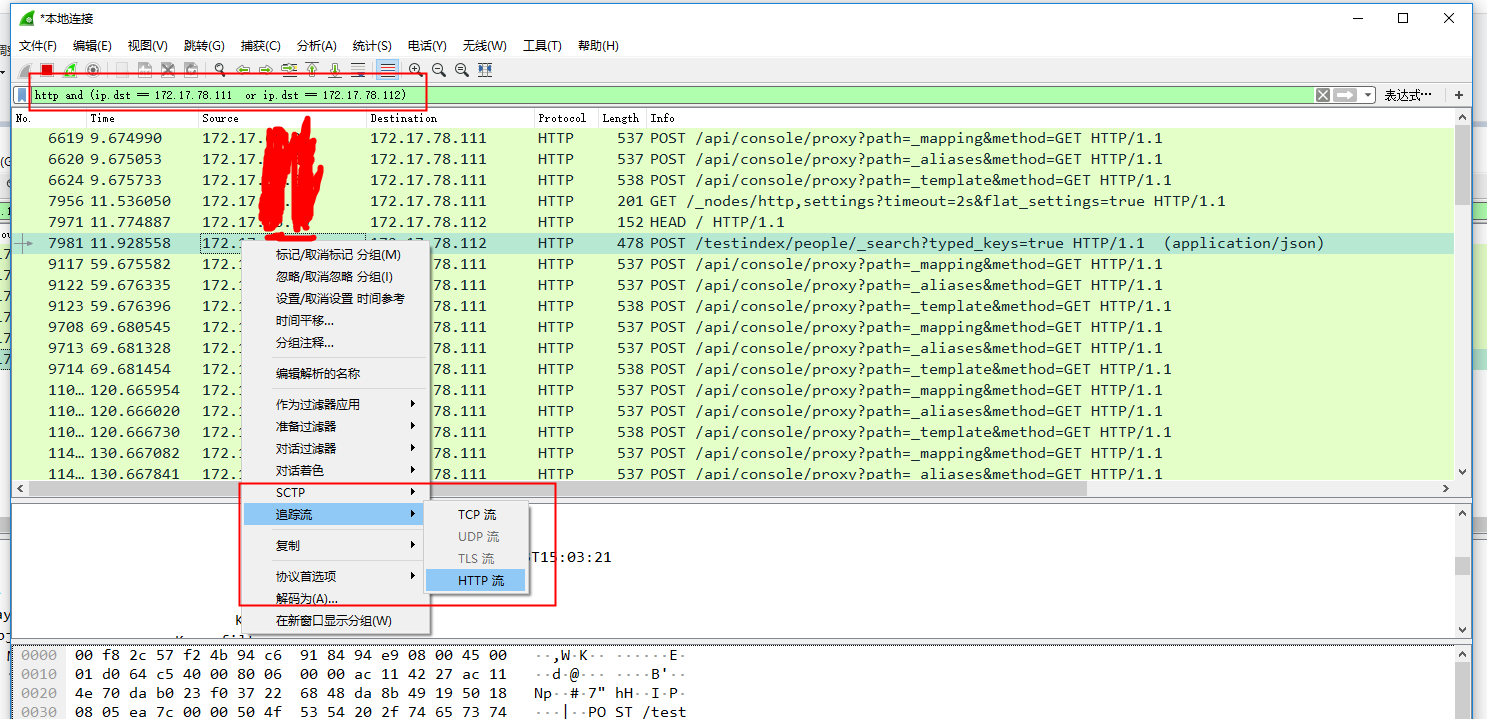
Task: Restart the current capture
Action: [x=70, y=70]
